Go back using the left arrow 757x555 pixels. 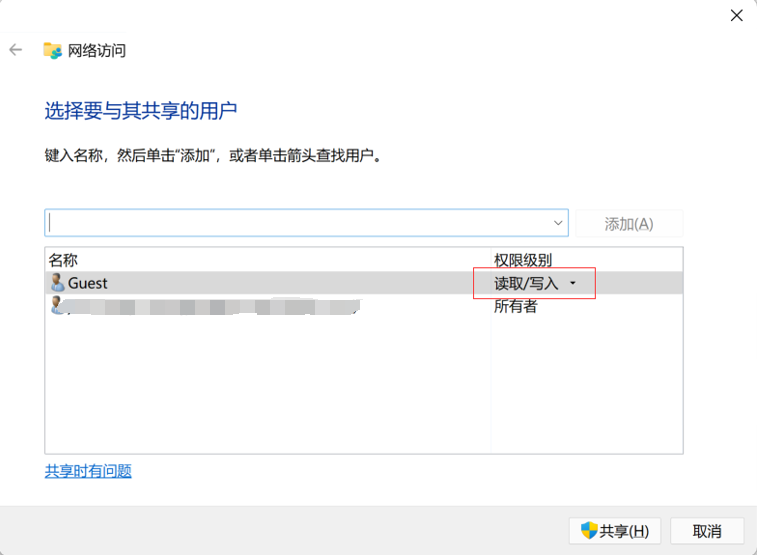[x=16, y=50]
